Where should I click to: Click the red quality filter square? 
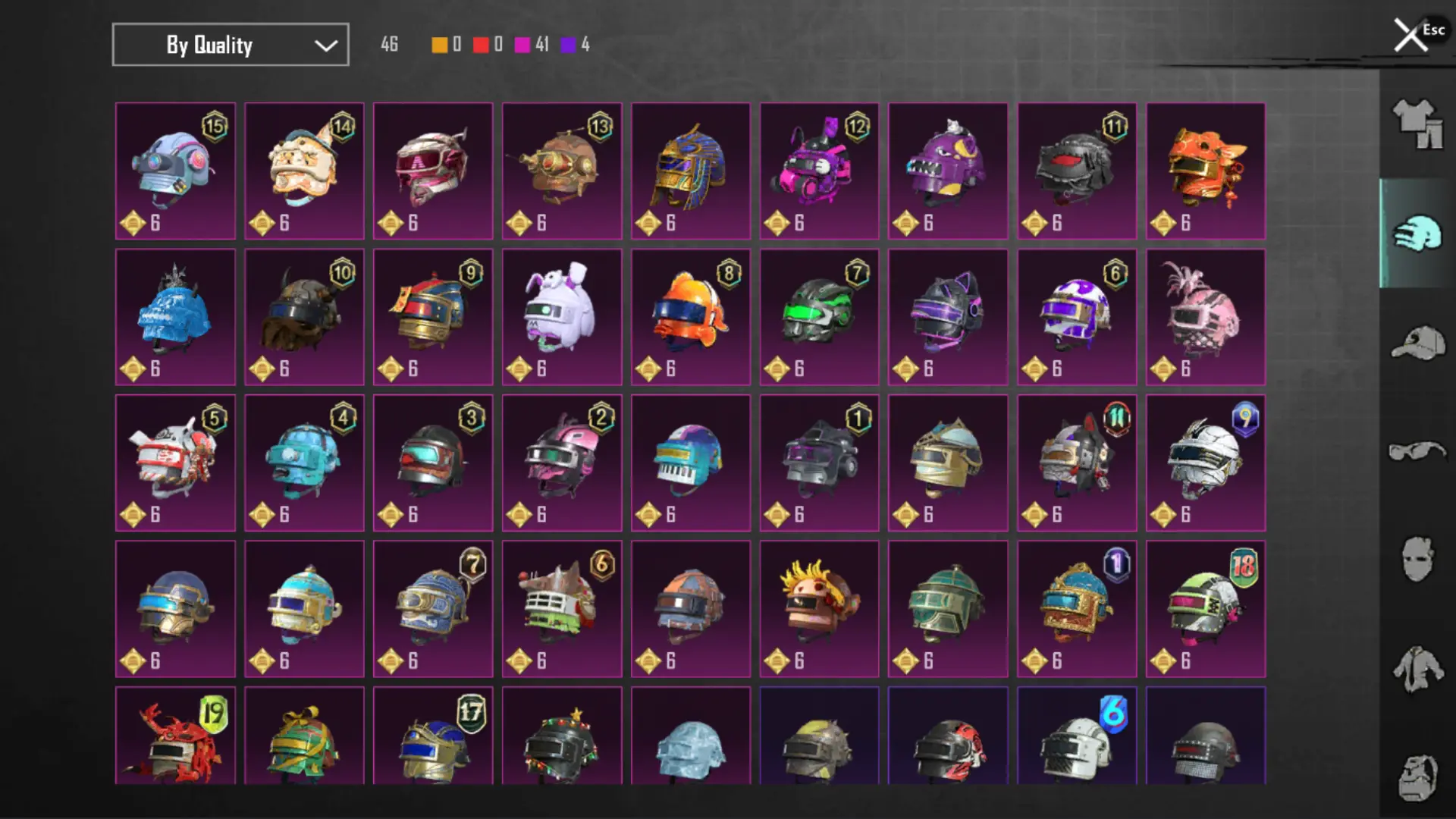click(481, 45)
